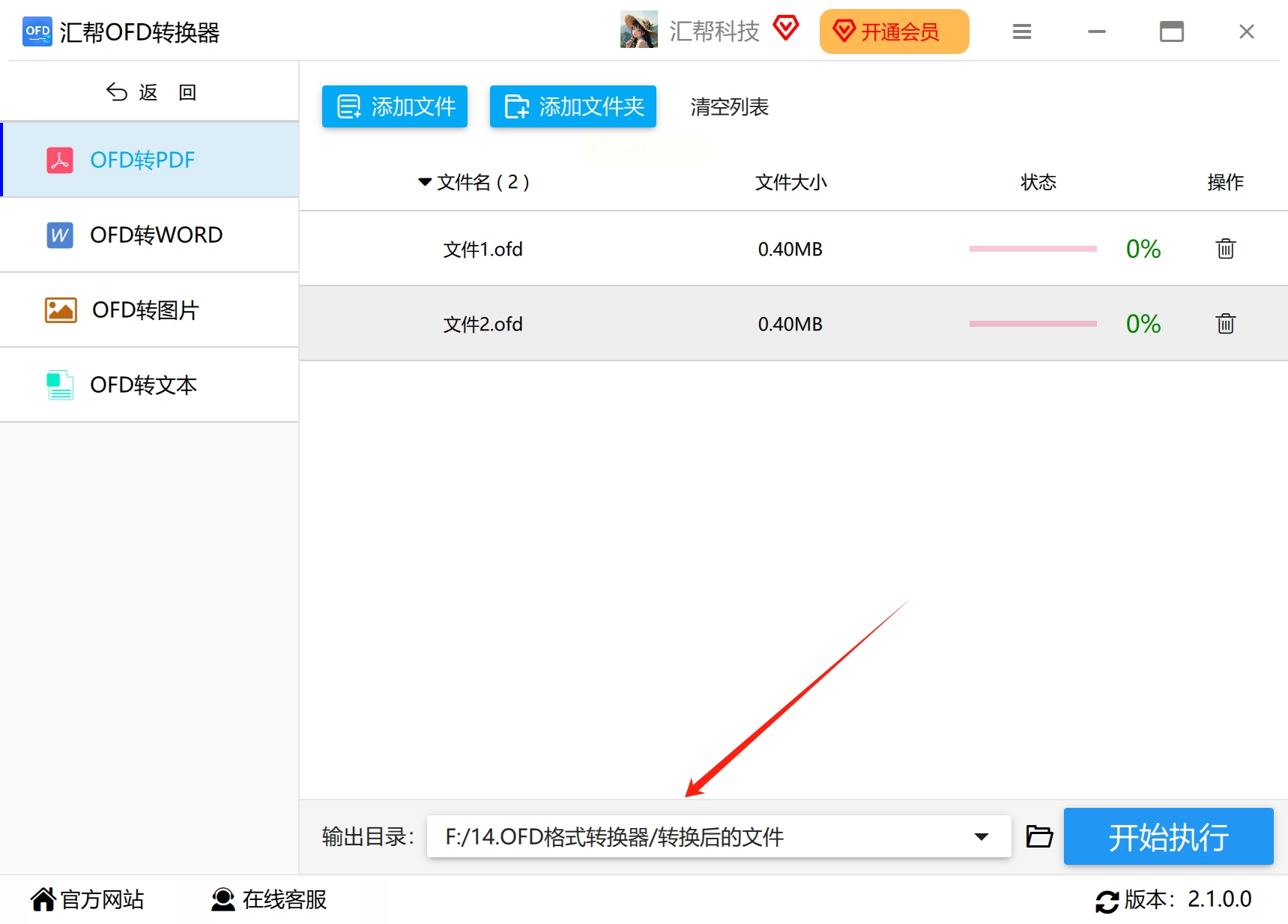
Task: Switch to OFD转图片 mode
Action: (150, 309)
